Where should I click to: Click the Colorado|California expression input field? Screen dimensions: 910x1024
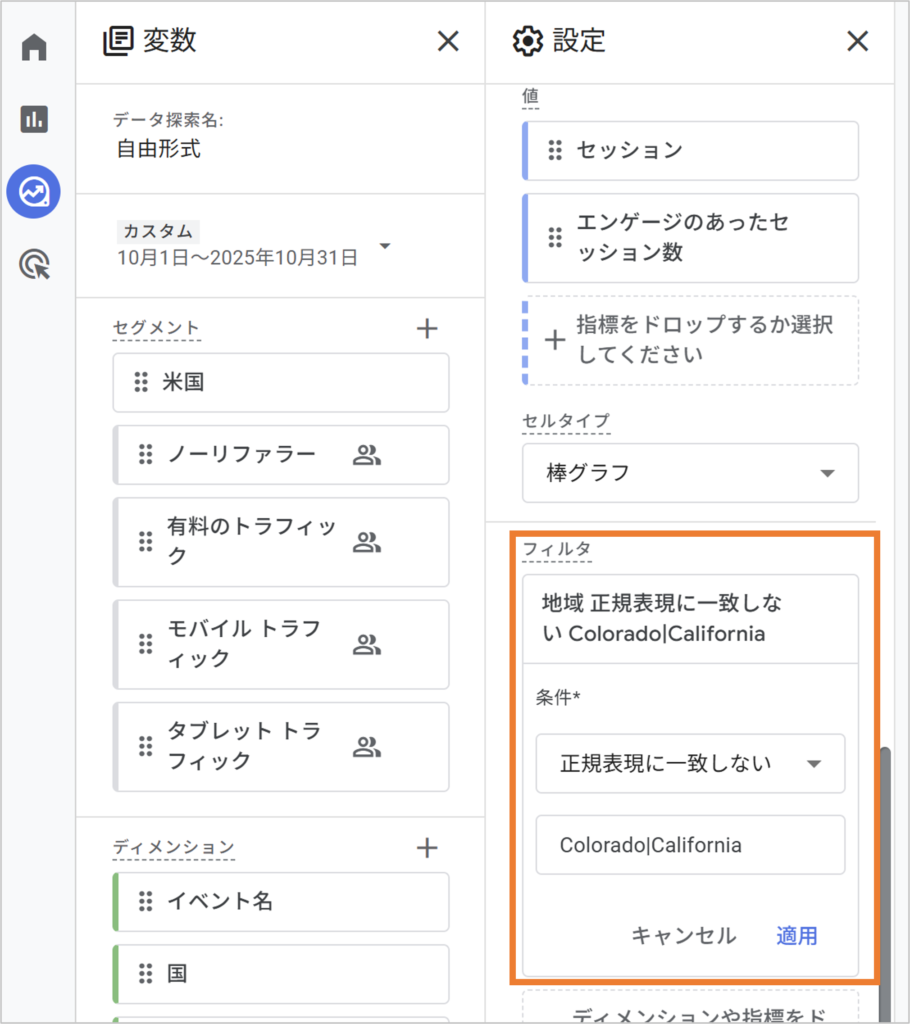(x=690, y=845)
